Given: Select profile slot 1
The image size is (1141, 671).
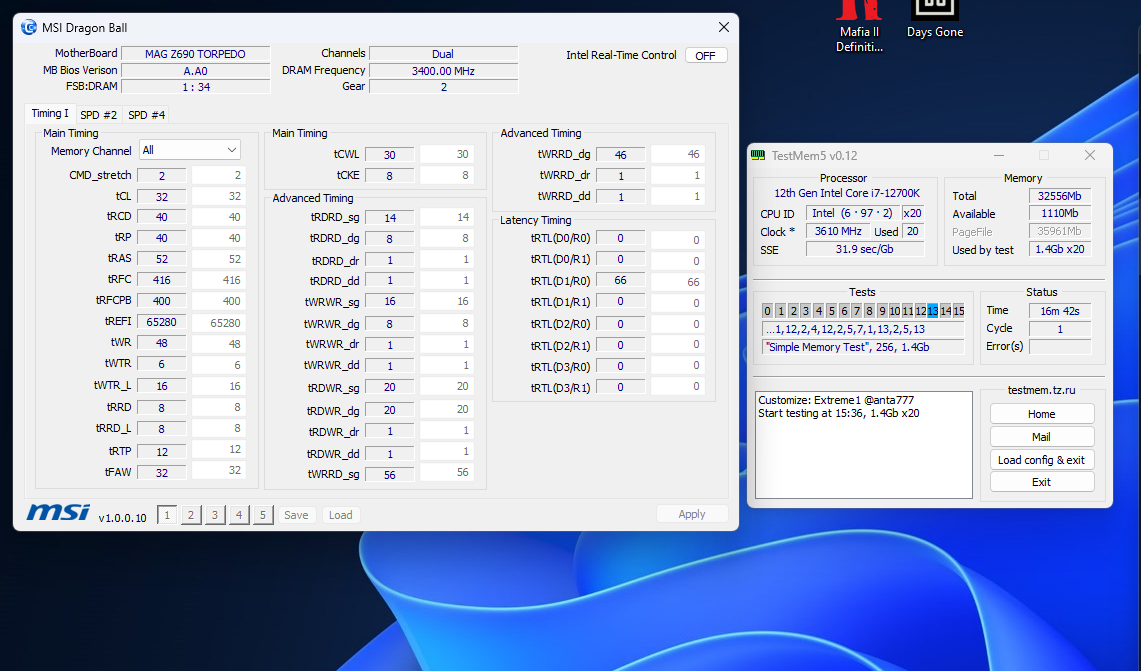Looking at the screenshot, I should click(167, 515).
